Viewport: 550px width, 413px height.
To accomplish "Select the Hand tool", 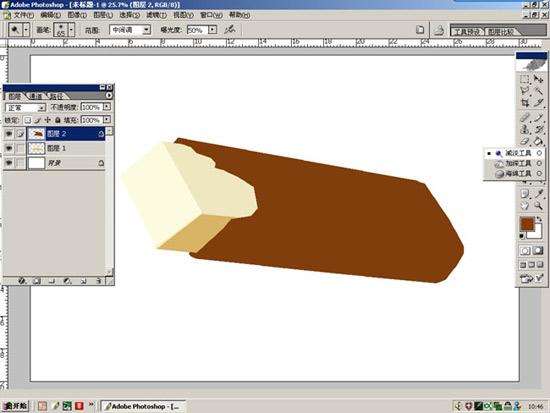I will tap(525, 206).
